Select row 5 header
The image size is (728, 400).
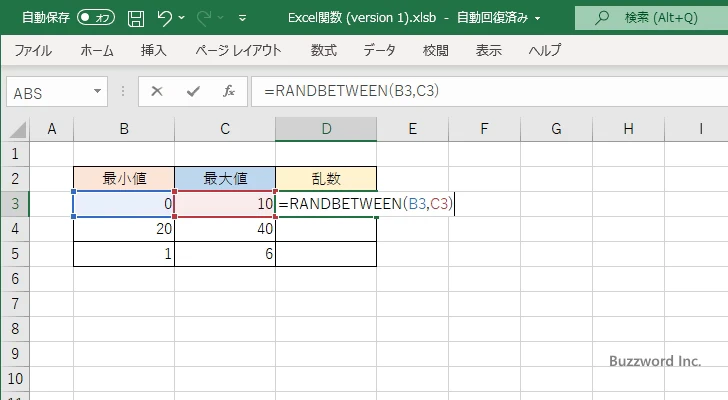click(x=15, y=254)
